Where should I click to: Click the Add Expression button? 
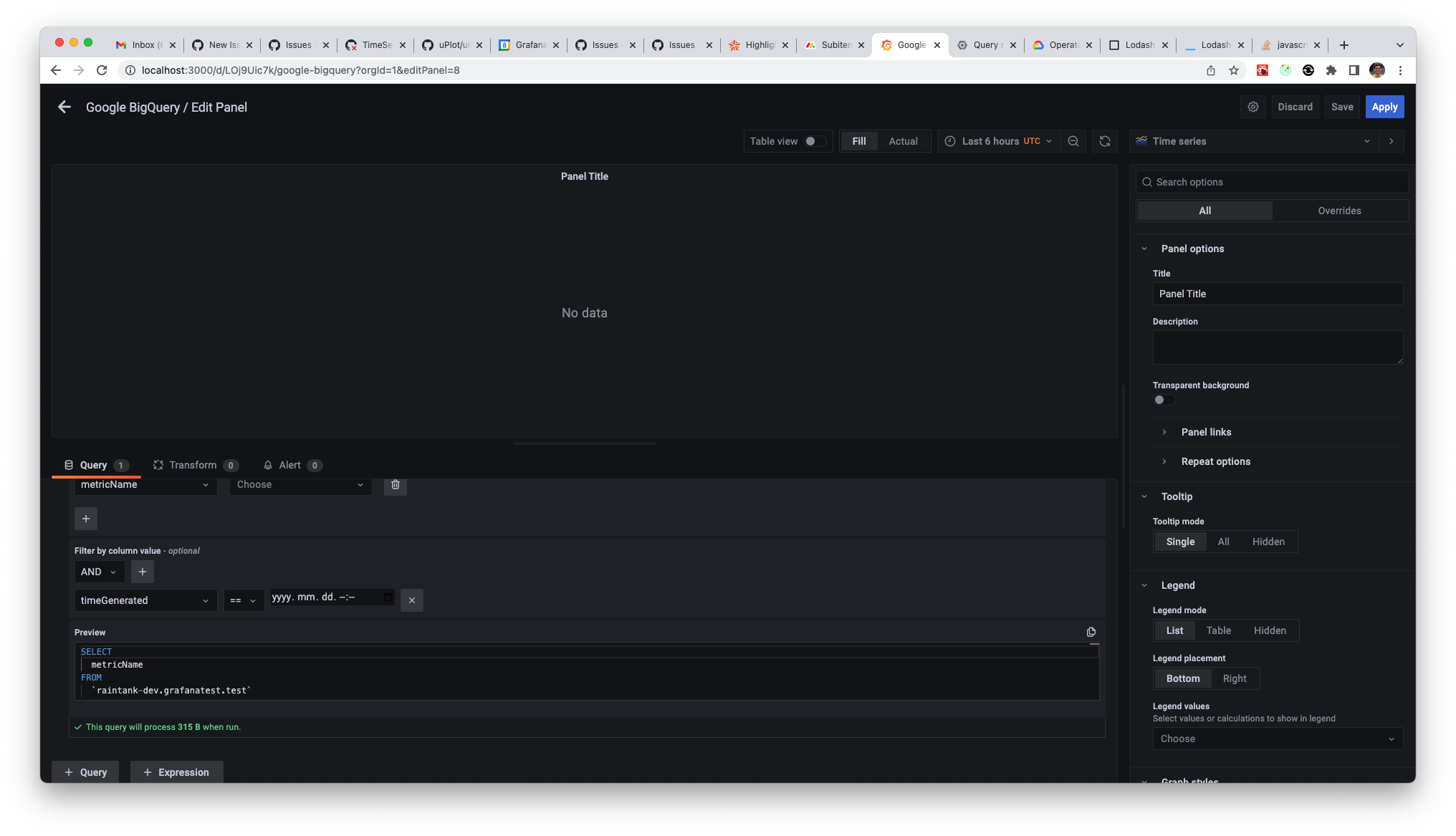(176, 772)
